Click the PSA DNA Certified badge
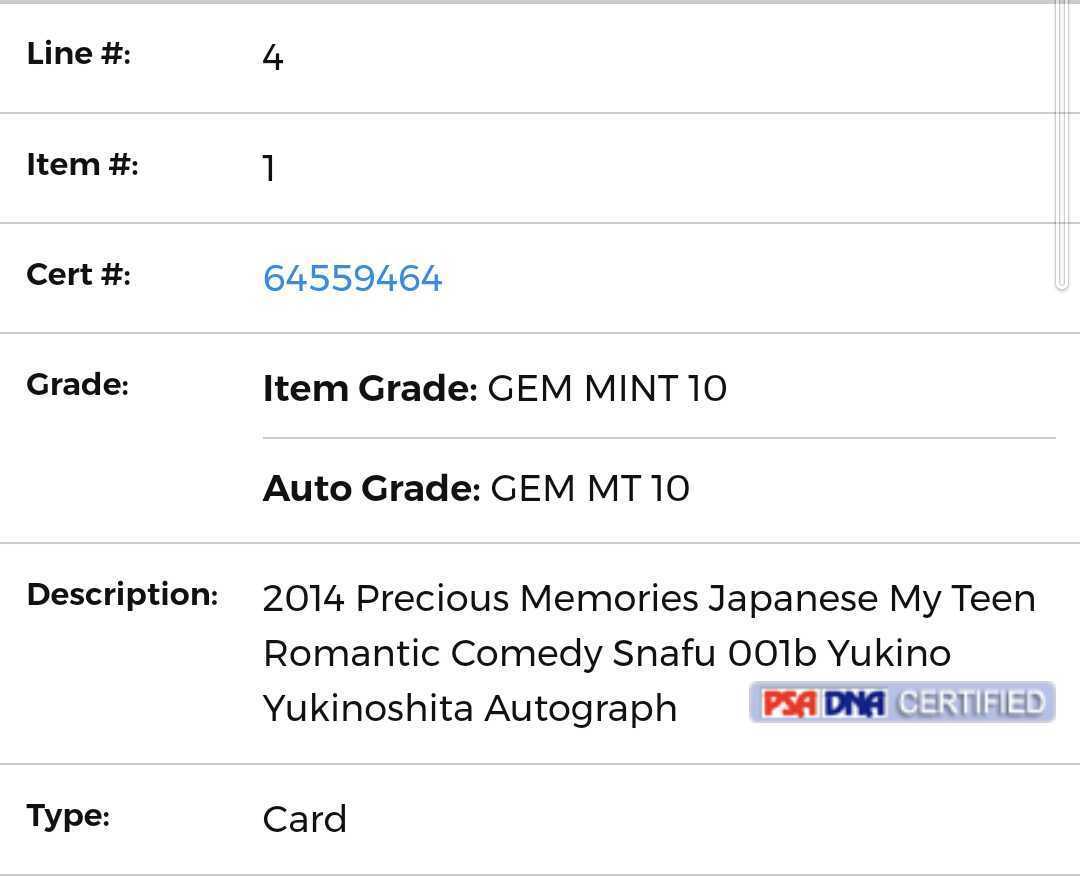 point(902,702)
